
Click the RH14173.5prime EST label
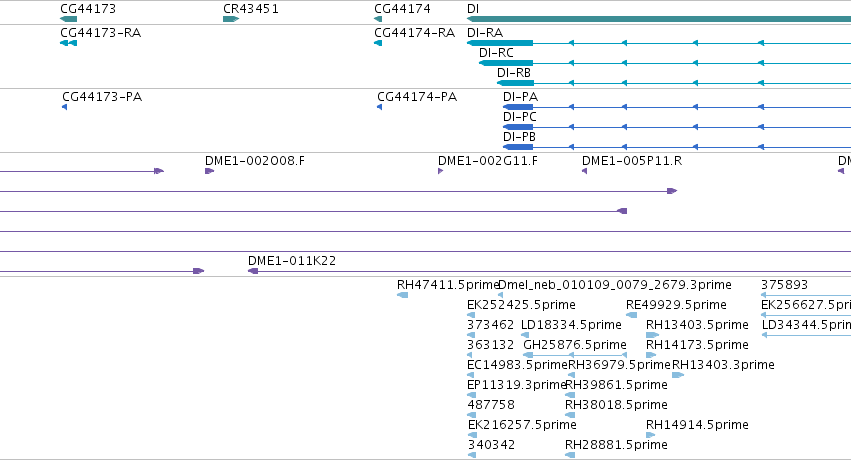pos(697,345)
